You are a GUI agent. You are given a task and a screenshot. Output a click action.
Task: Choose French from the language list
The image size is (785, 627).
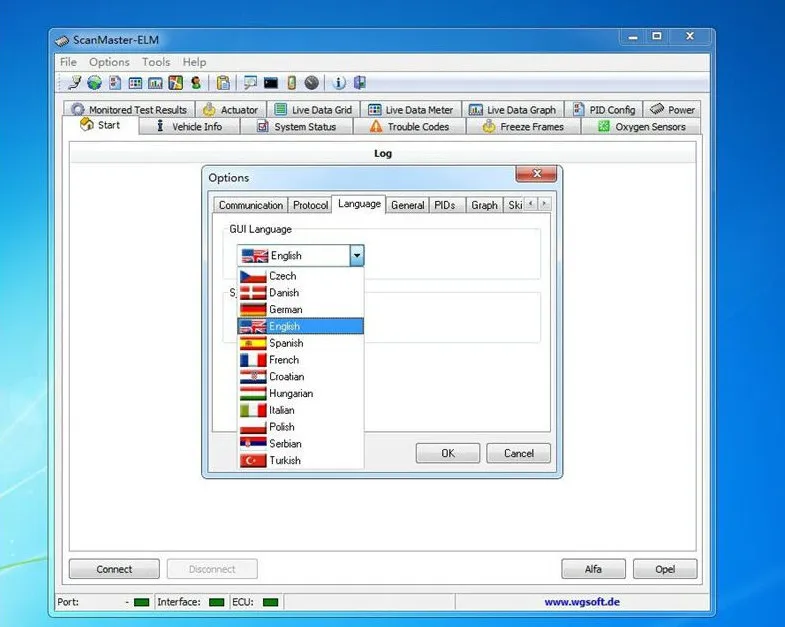coord(300,360)
